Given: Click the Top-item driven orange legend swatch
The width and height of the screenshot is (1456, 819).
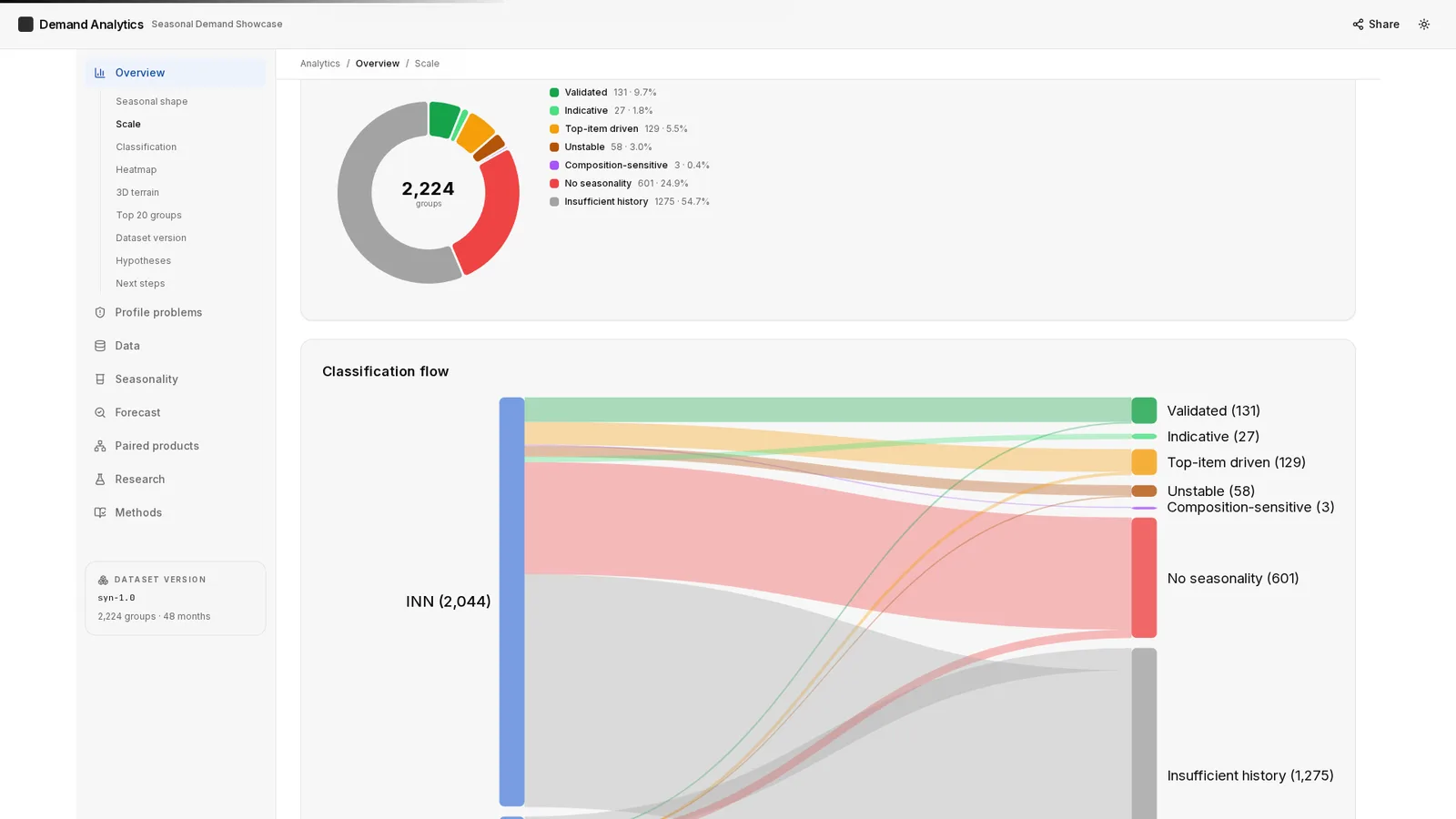Looking at the screenshot, I should pyautogui.click(x=554, y=129).
